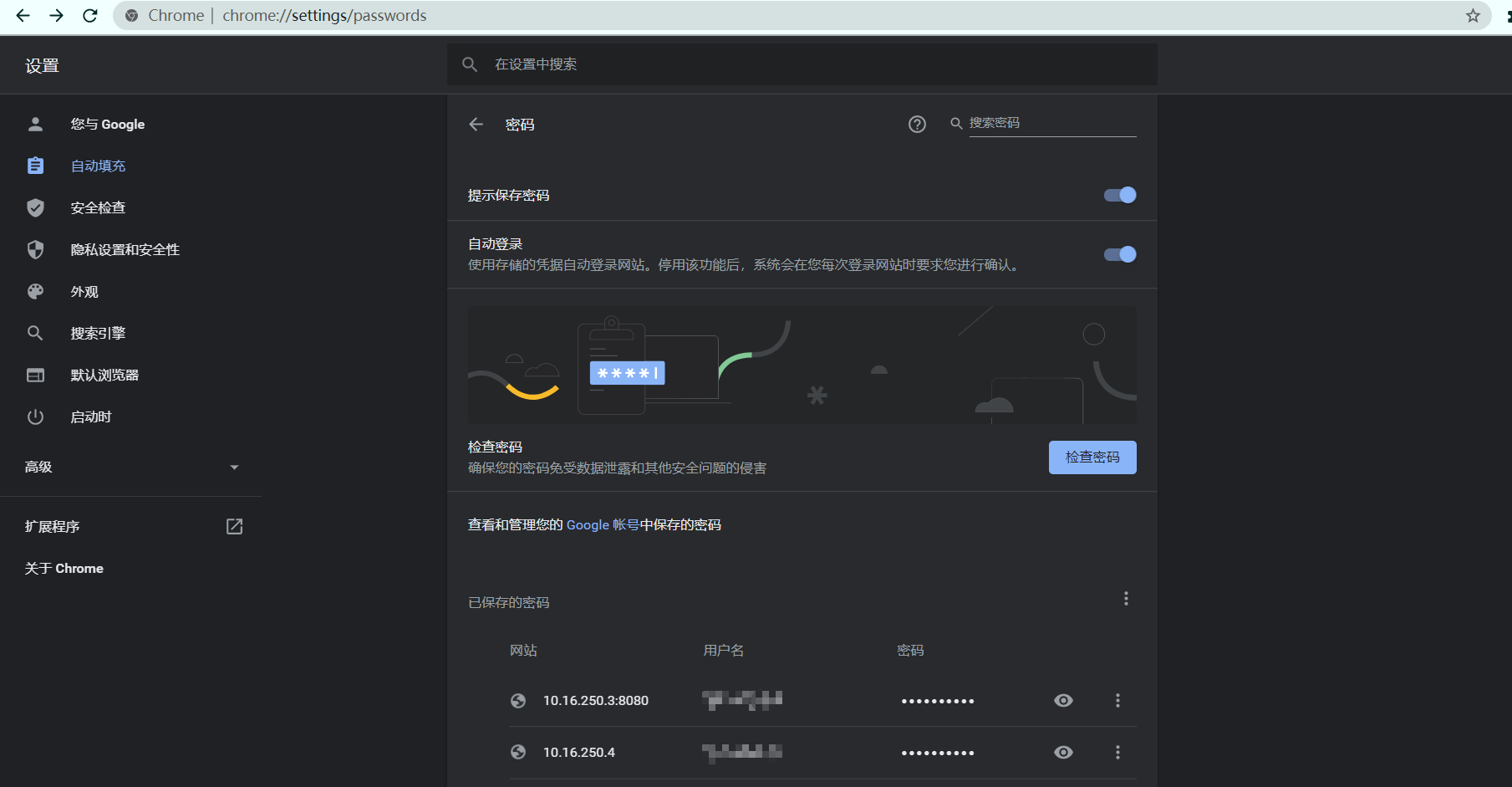
Task: Open 关于 Chrome page
Action: (x=64, y=568)
